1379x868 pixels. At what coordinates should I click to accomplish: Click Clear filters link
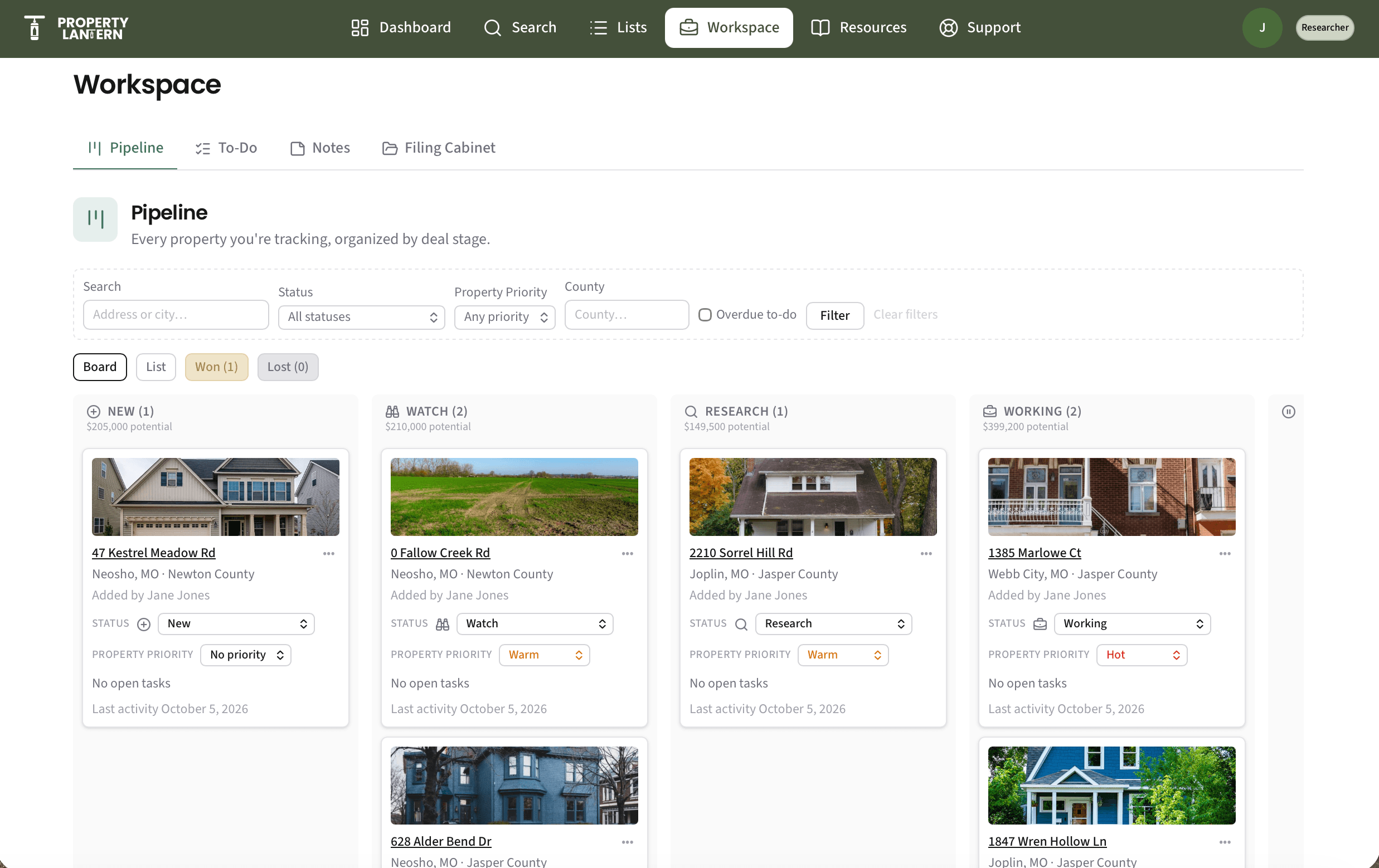[905, 314]
